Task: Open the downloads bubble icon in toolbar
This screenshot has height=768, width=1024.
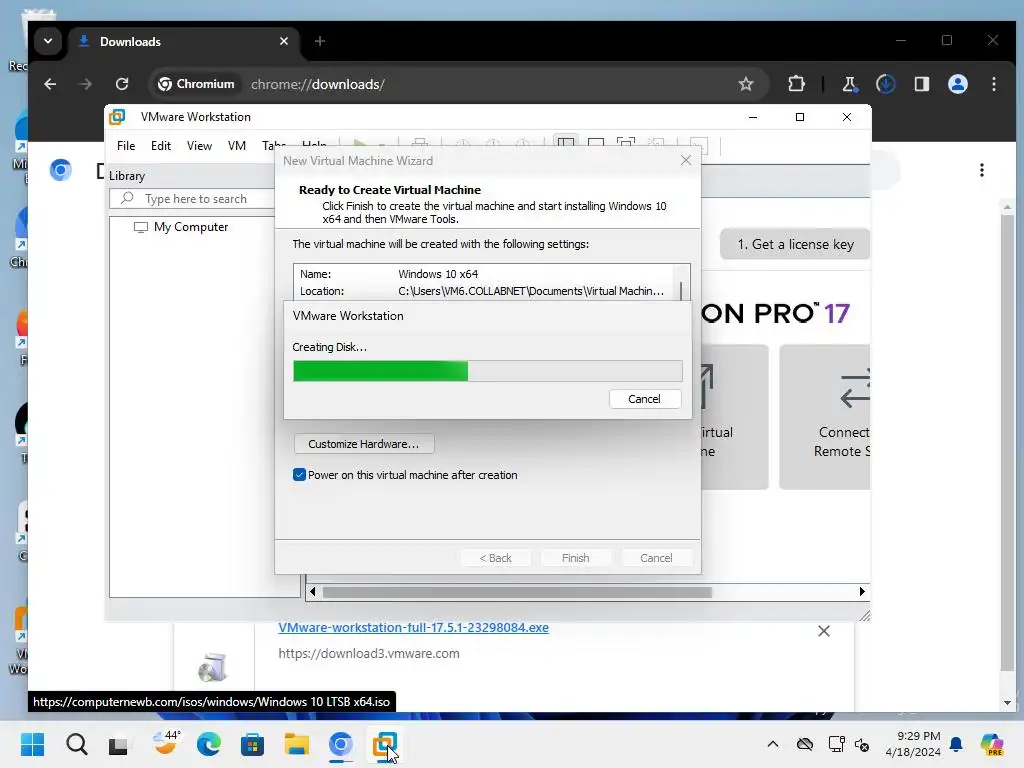Action: coord(886,84)
